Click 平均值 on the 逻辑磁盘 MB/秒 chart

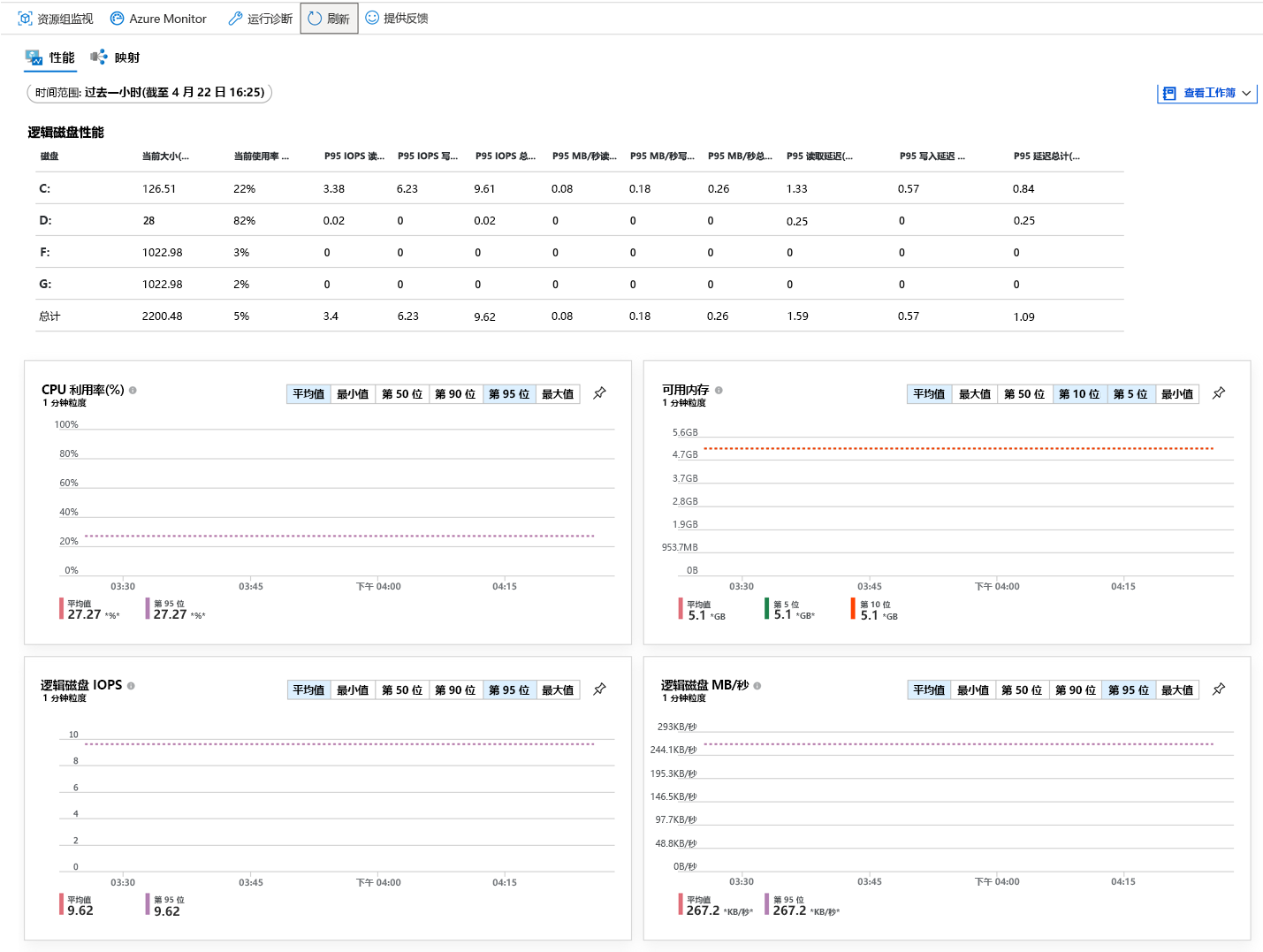[928, 689]
